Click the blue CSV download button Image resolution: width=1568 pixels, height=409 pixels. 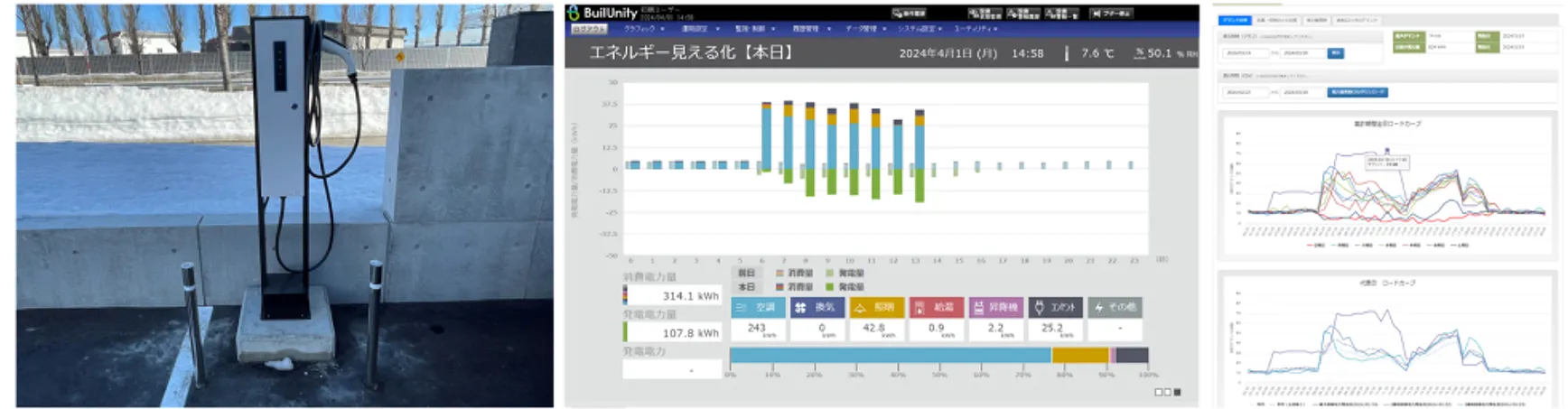[x=1357, y=92]
